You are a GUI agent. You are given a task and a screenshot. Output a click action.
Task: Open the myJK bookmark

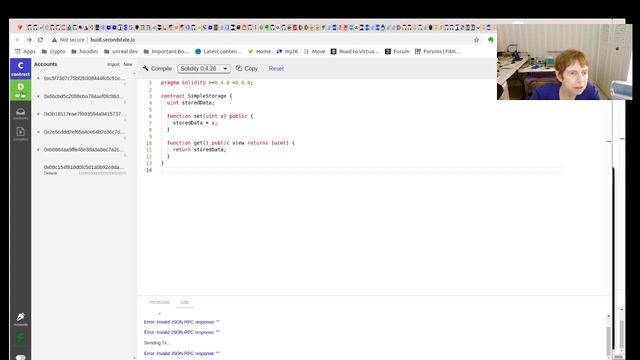pos(287,51)
